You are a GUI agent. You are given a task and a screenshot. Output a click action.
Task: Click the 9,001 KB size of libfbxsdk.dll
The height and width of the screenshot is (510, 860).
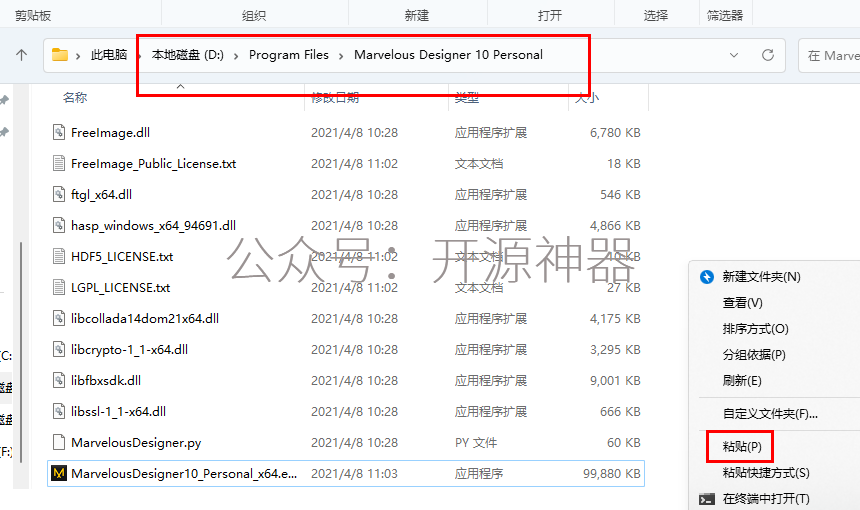[x=615, y=381]
